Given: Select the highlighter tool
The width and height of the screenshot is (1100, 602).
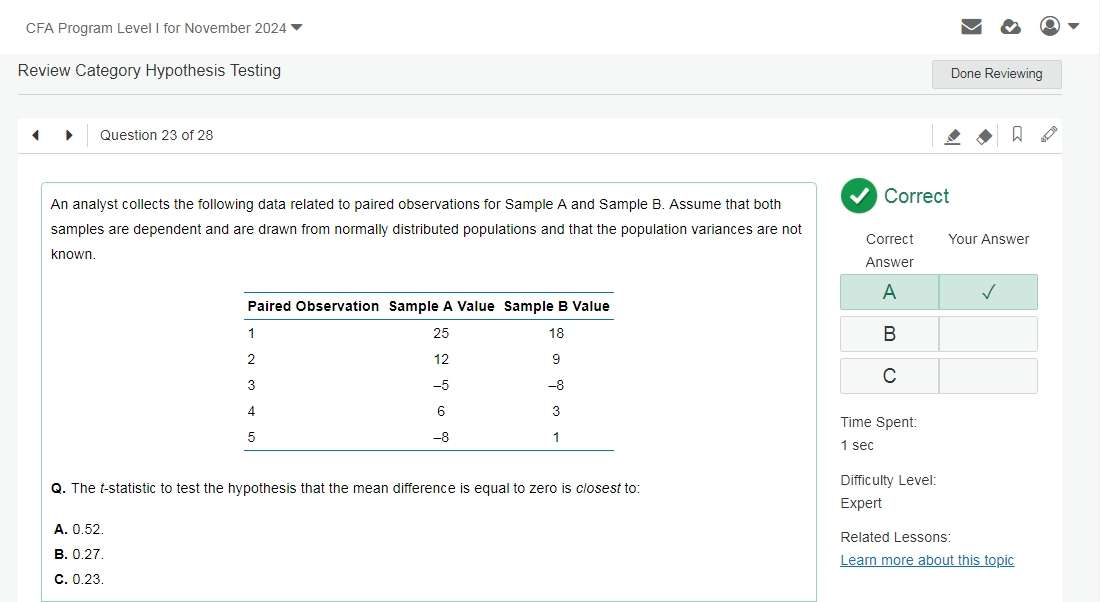Looking at the screenshot, I should coord(953,136).
